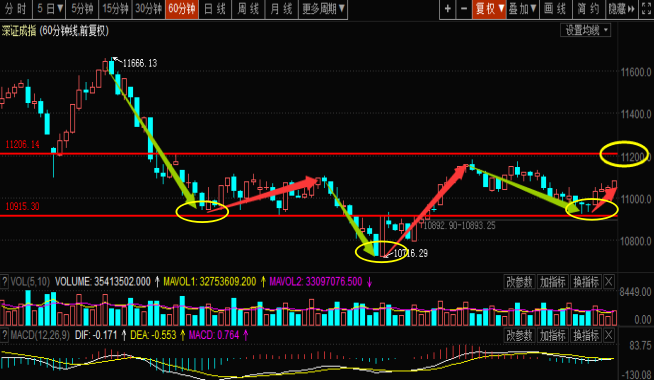Open MACD indicator help question mark
The height and width of the screenshot is (380, 654).
pyautogui.click(x=4, y=335)
